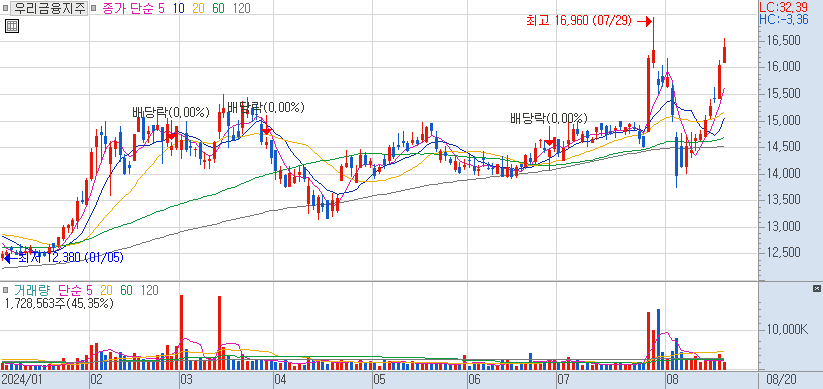The height and width of the screenshot is (389, 823).
Task: Click the 03 month label on the date axis
Action: 186,379
